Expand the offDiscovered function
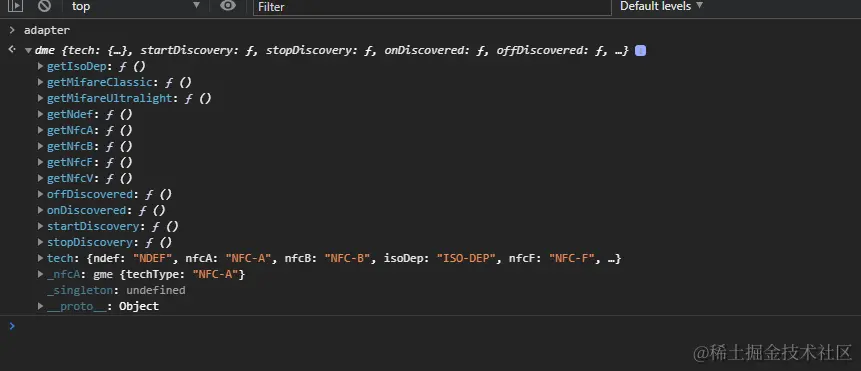Viewport: 861px width, 371px height. (41, 194)
